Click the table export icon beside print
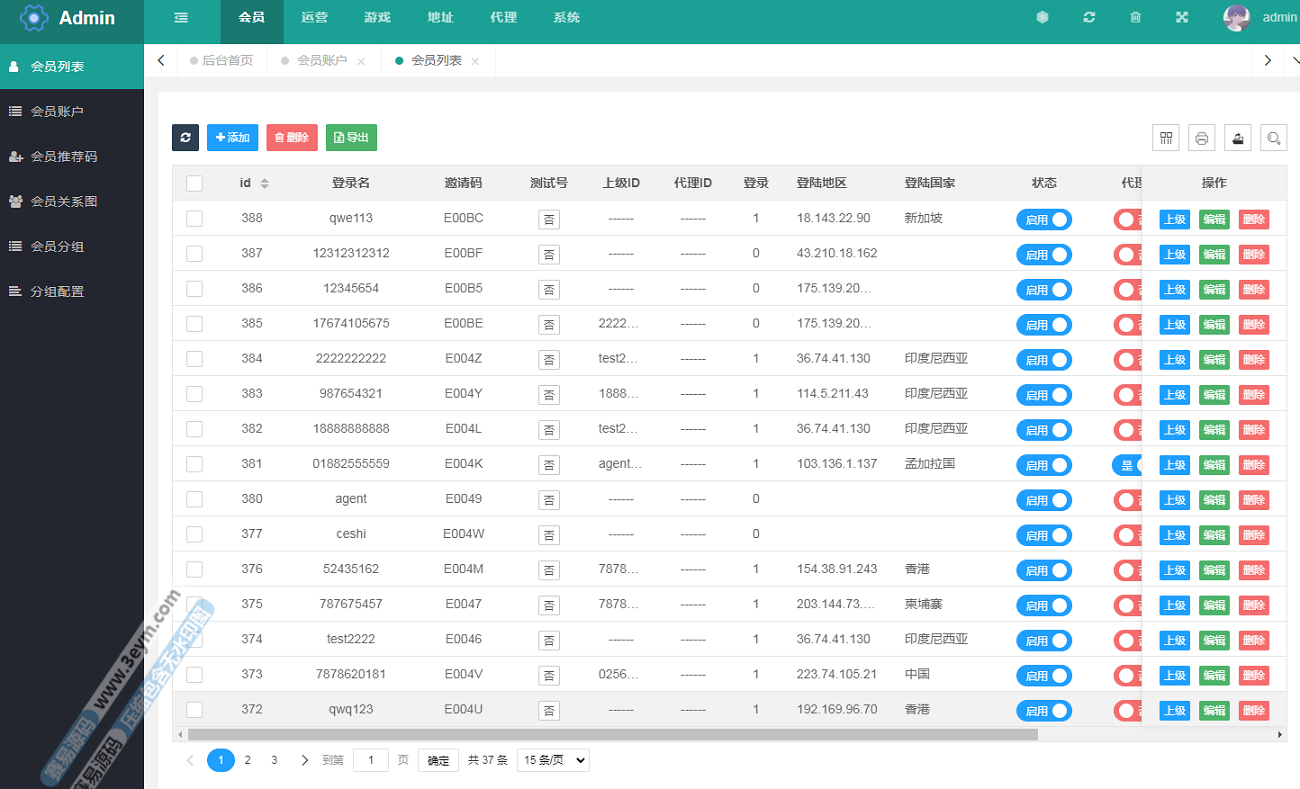This screenshot has width=1300, height=789. 1238,138
